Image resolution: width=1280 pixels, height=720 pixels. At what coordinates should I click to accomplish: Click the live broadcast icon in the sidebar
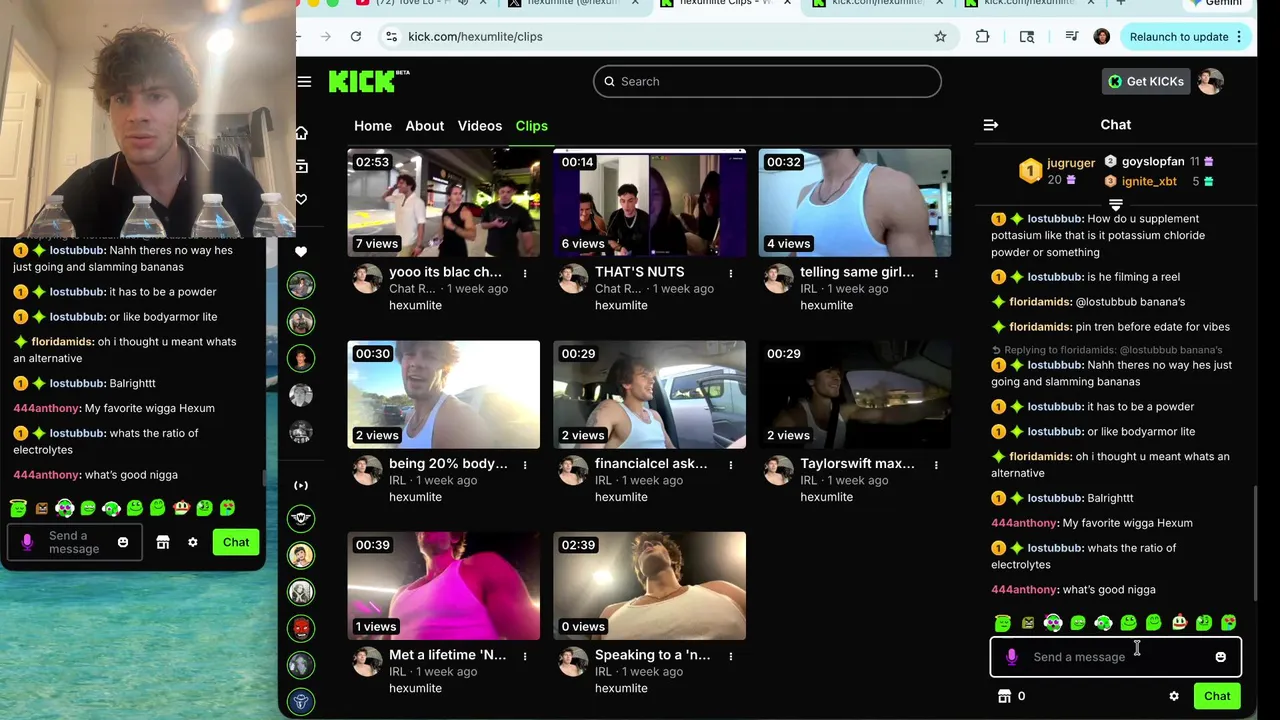(x=301, y=485)
